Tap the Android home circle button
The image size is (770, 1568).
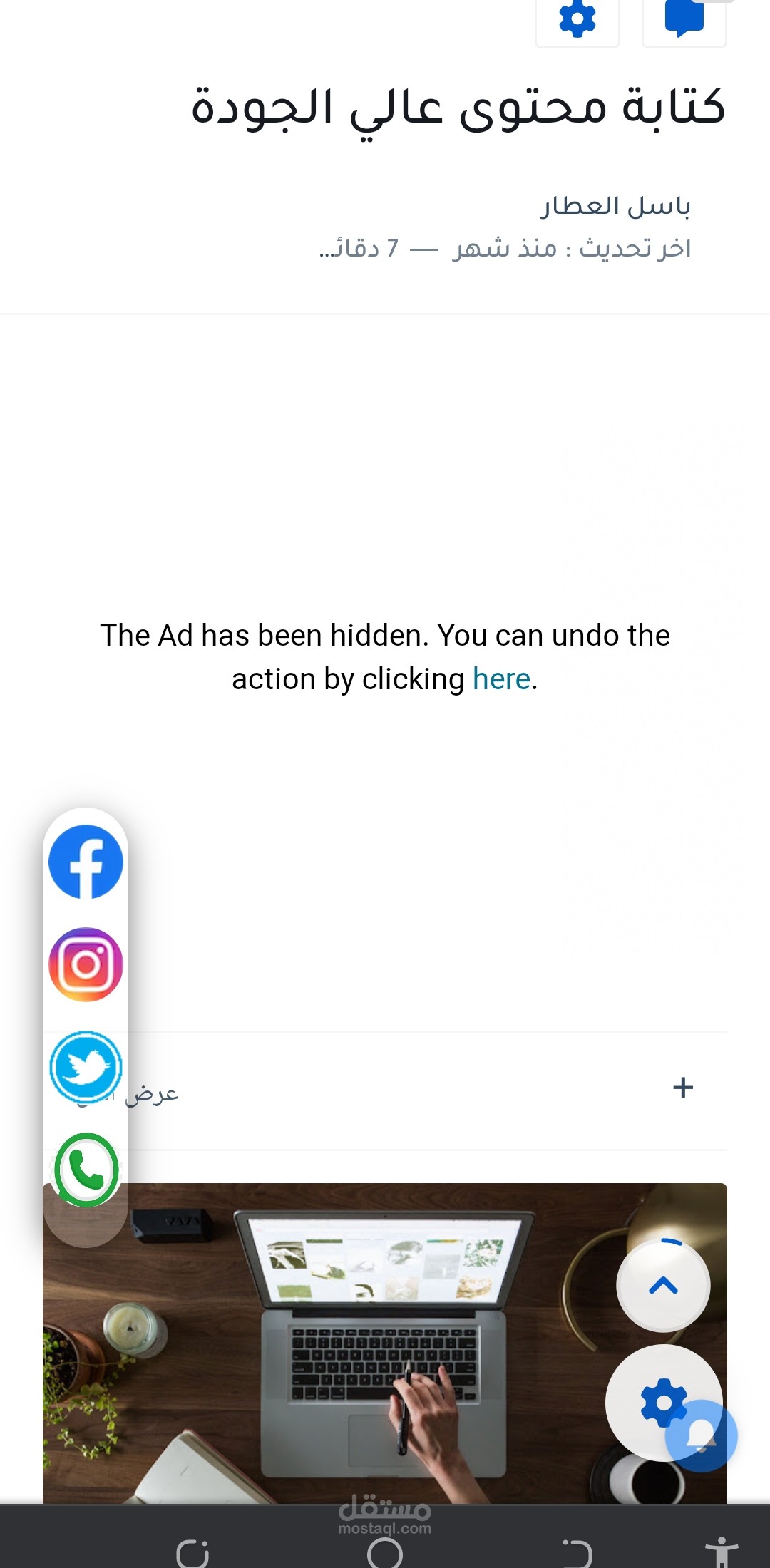click(x=385, y=1552)
